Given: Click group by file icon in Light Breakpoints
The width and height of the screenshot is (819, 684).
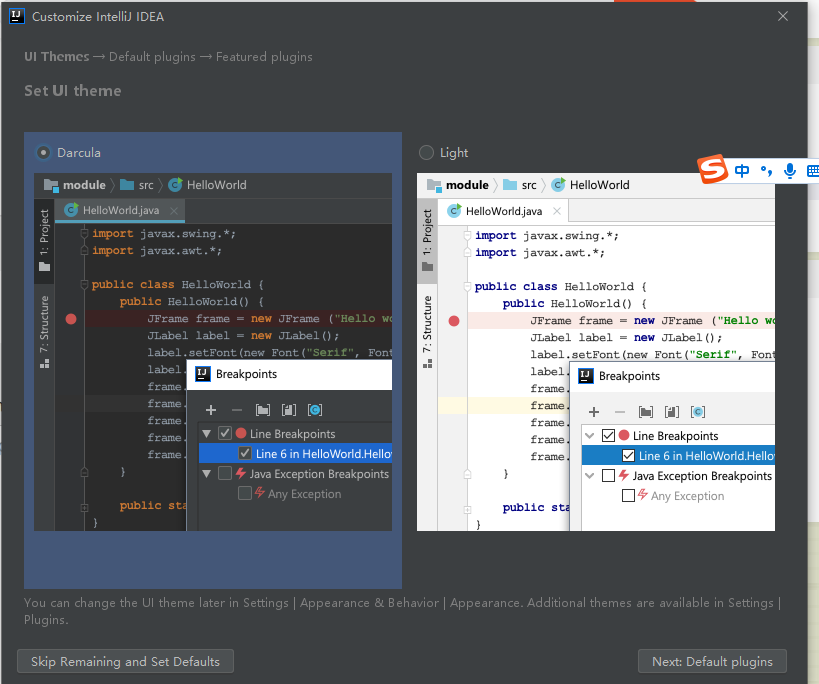Looking at the screenshot, I should pyautogui.click(x=672, y=412).
